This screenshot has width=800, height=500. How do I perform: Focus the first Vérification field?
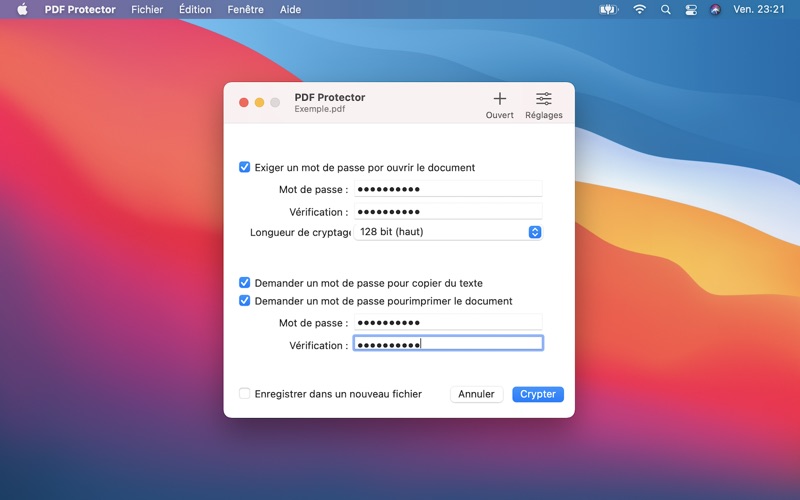[x=448, y=211]
